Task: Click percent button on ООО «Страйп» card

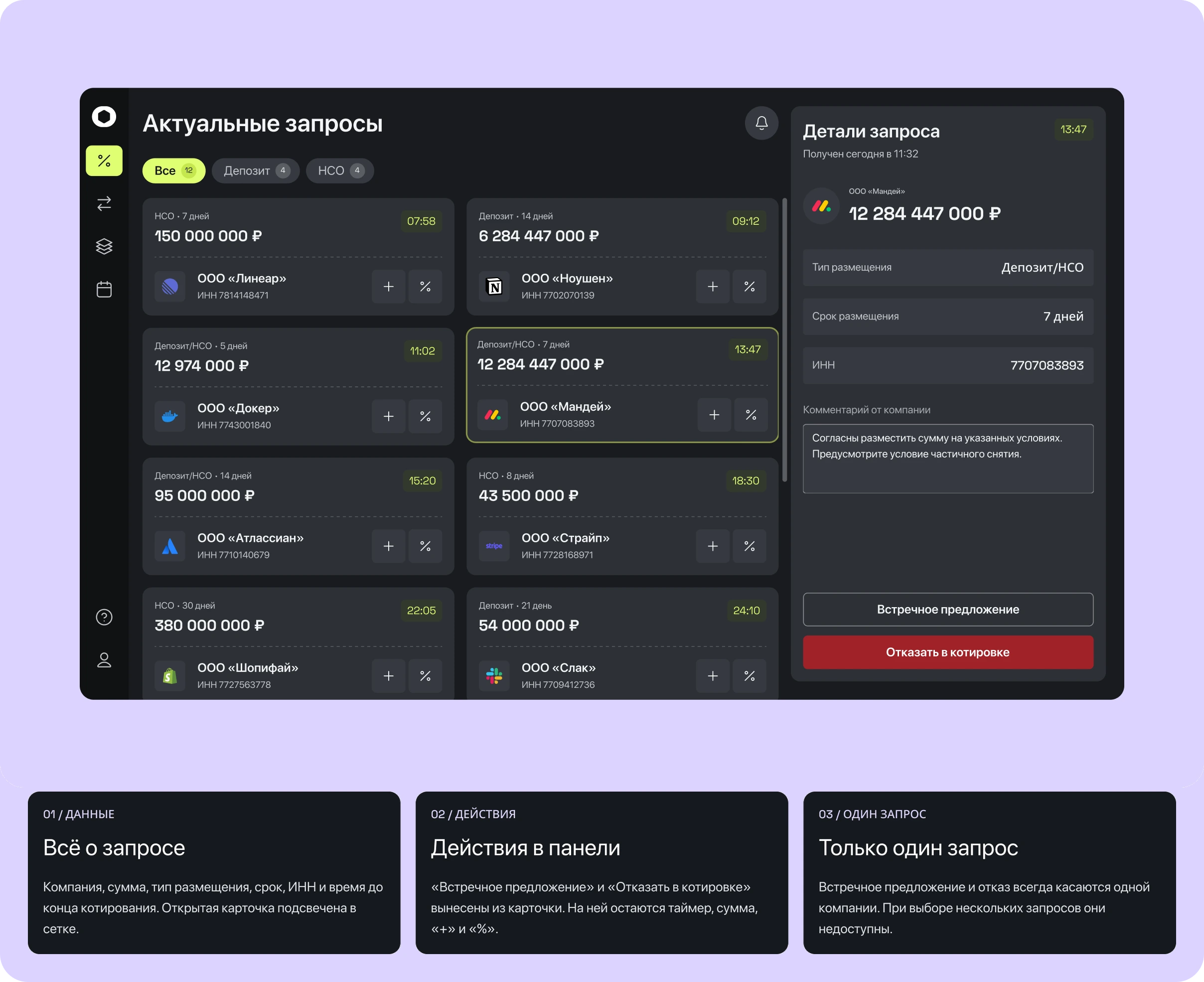Action: tap(750, 546)
